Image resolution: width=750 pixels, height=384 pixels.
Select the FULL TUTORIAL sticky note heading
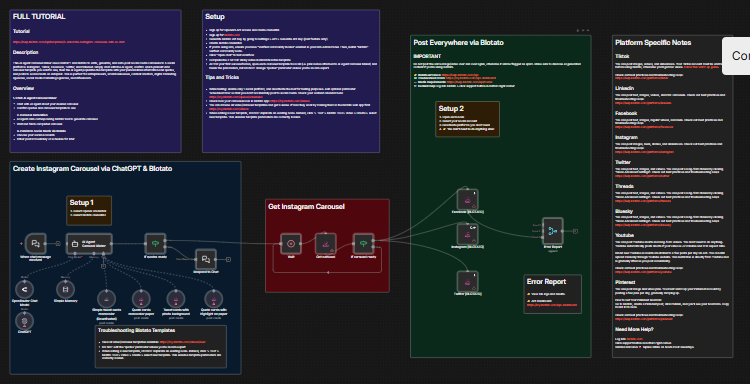pyautogui.click(x=39, y=17)
